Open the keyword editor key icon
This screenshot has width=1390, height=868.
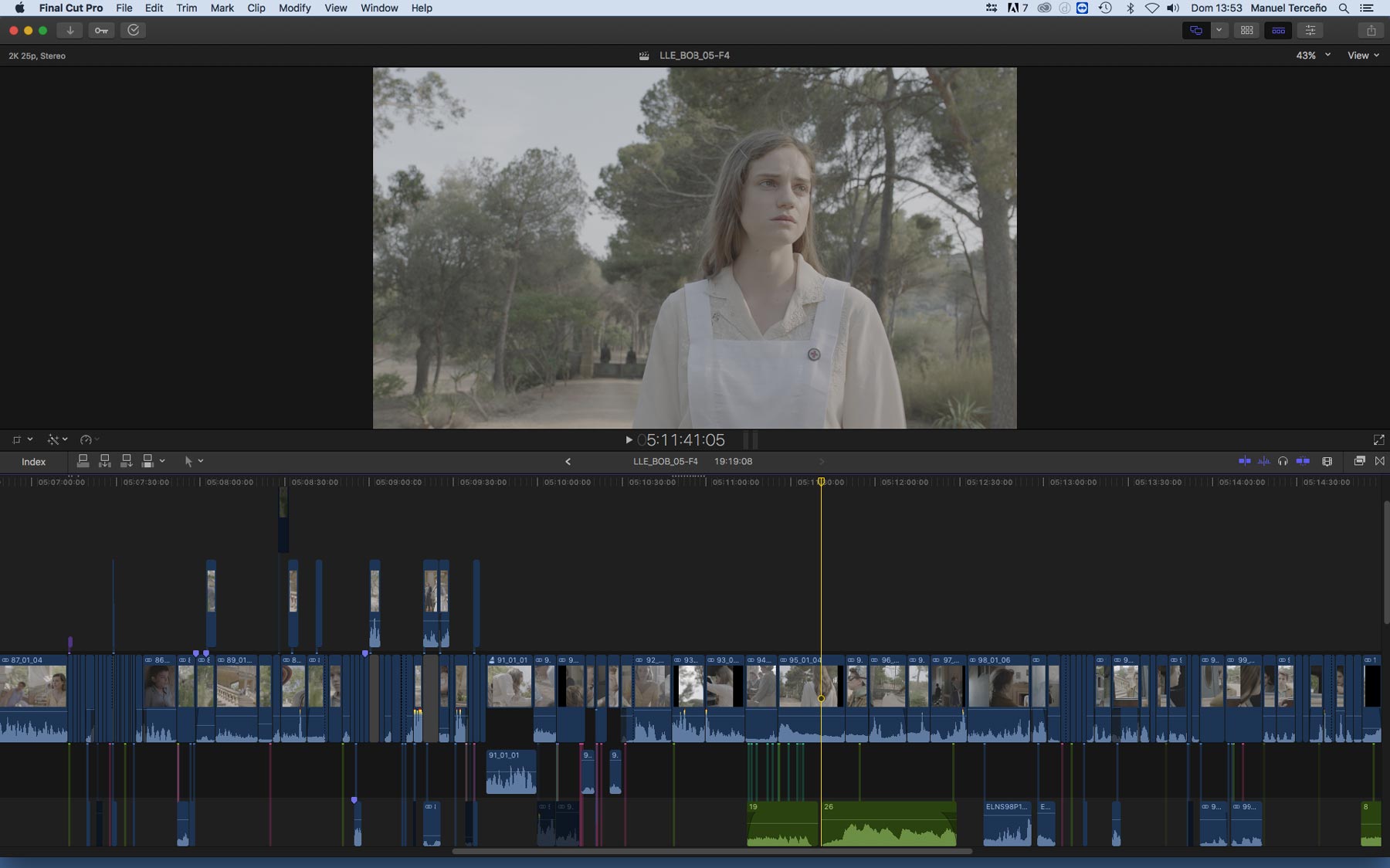pyautogui.click(x=101, y=30)
